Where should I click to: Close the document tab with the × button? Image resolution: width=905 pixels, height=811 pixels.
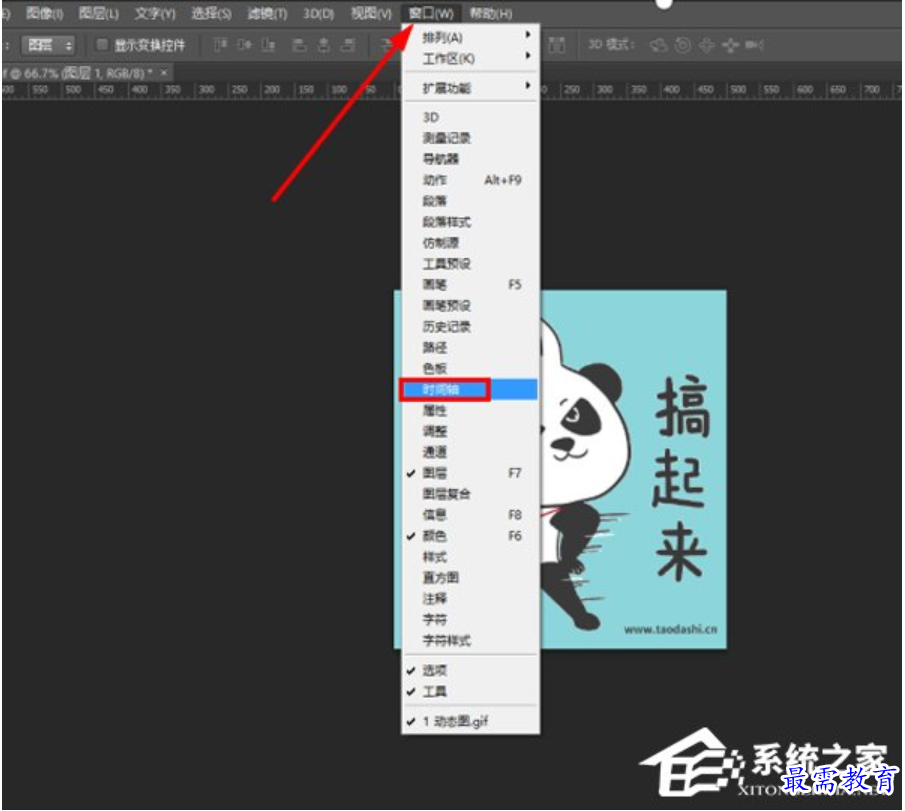(164, 73)
